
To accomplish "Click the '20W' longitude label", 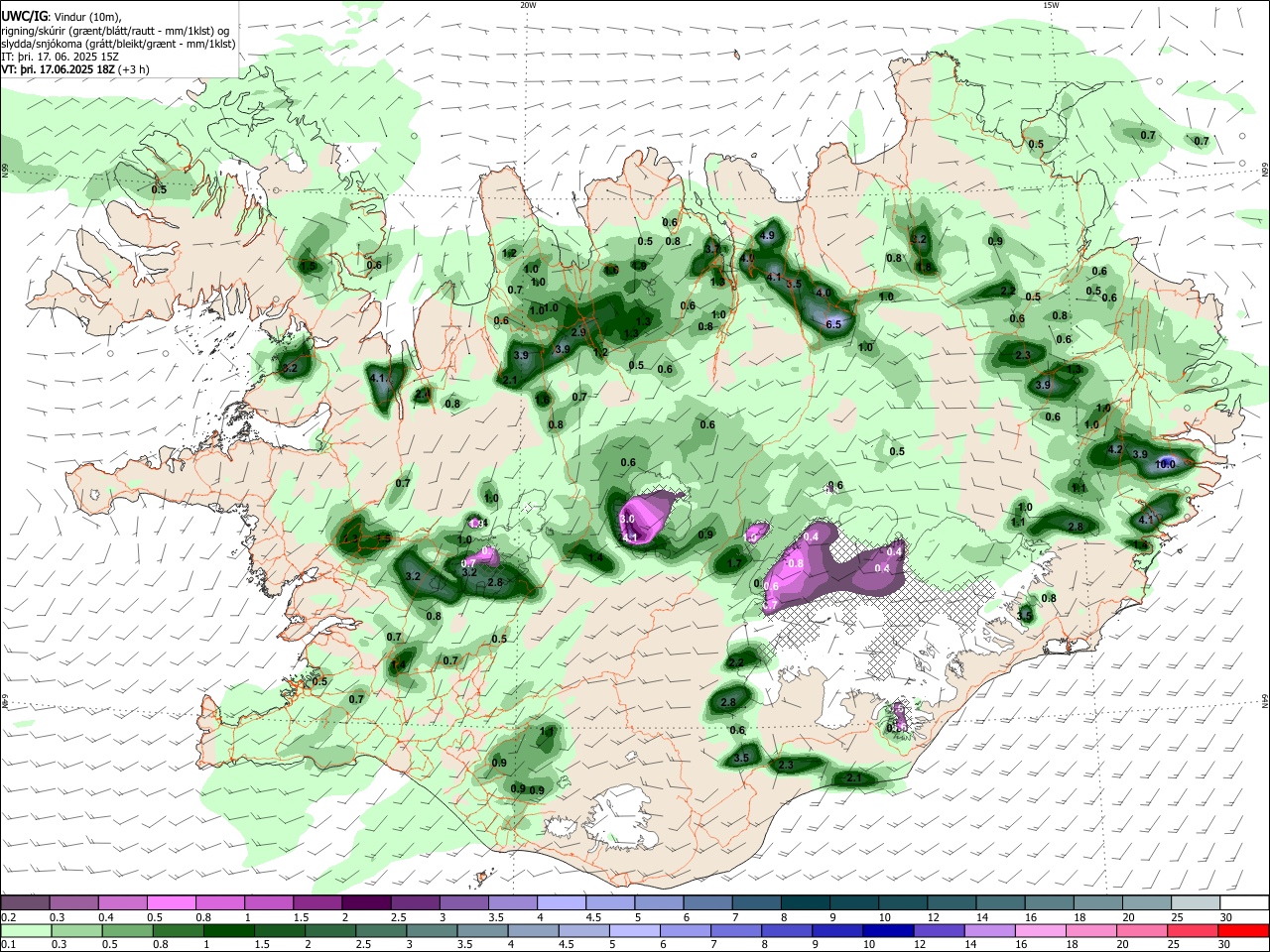I will (528, 5).
